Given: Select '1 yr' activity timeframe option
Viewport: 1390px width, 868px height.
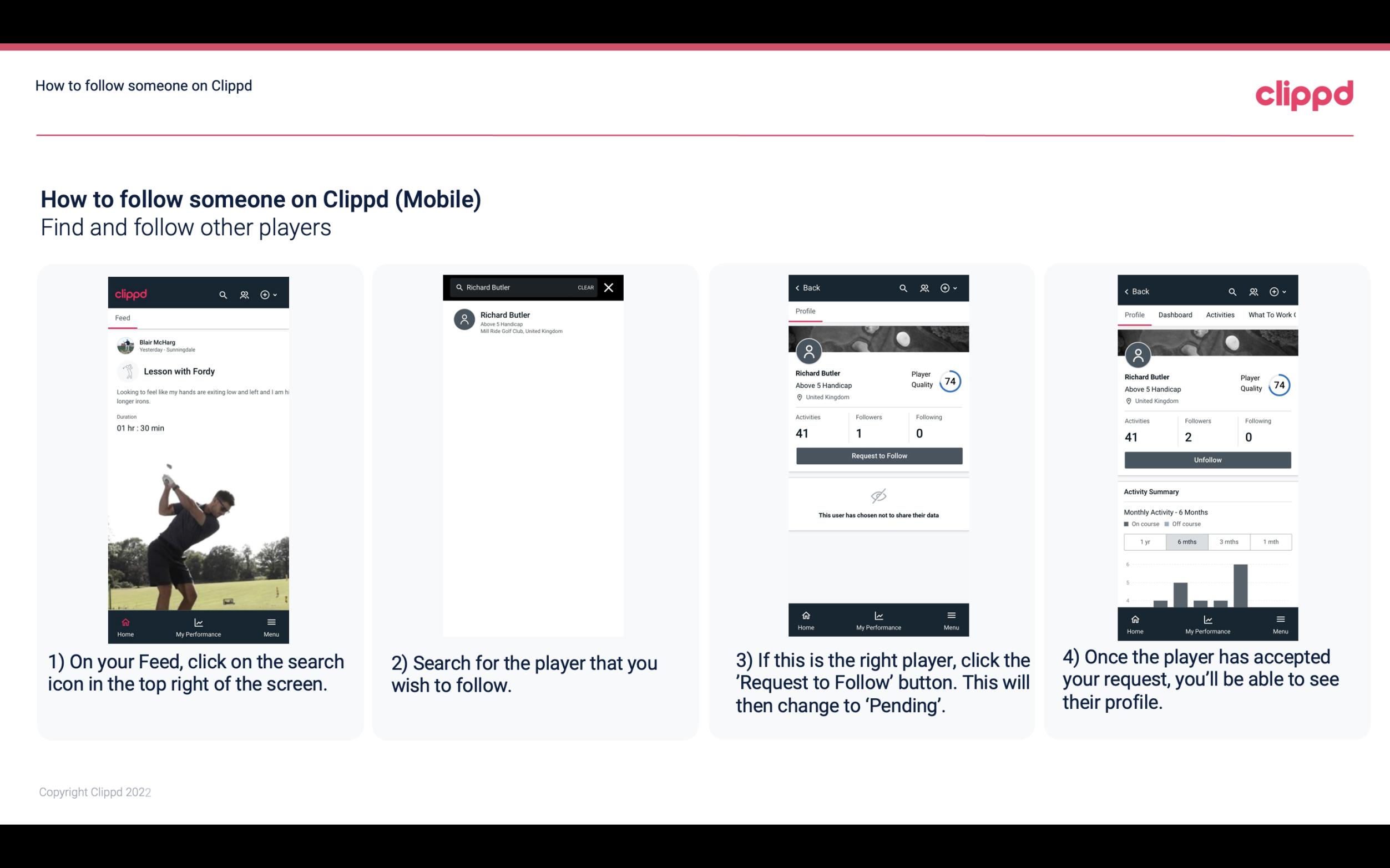Looking at the screenshot, I should [1143, 541].
